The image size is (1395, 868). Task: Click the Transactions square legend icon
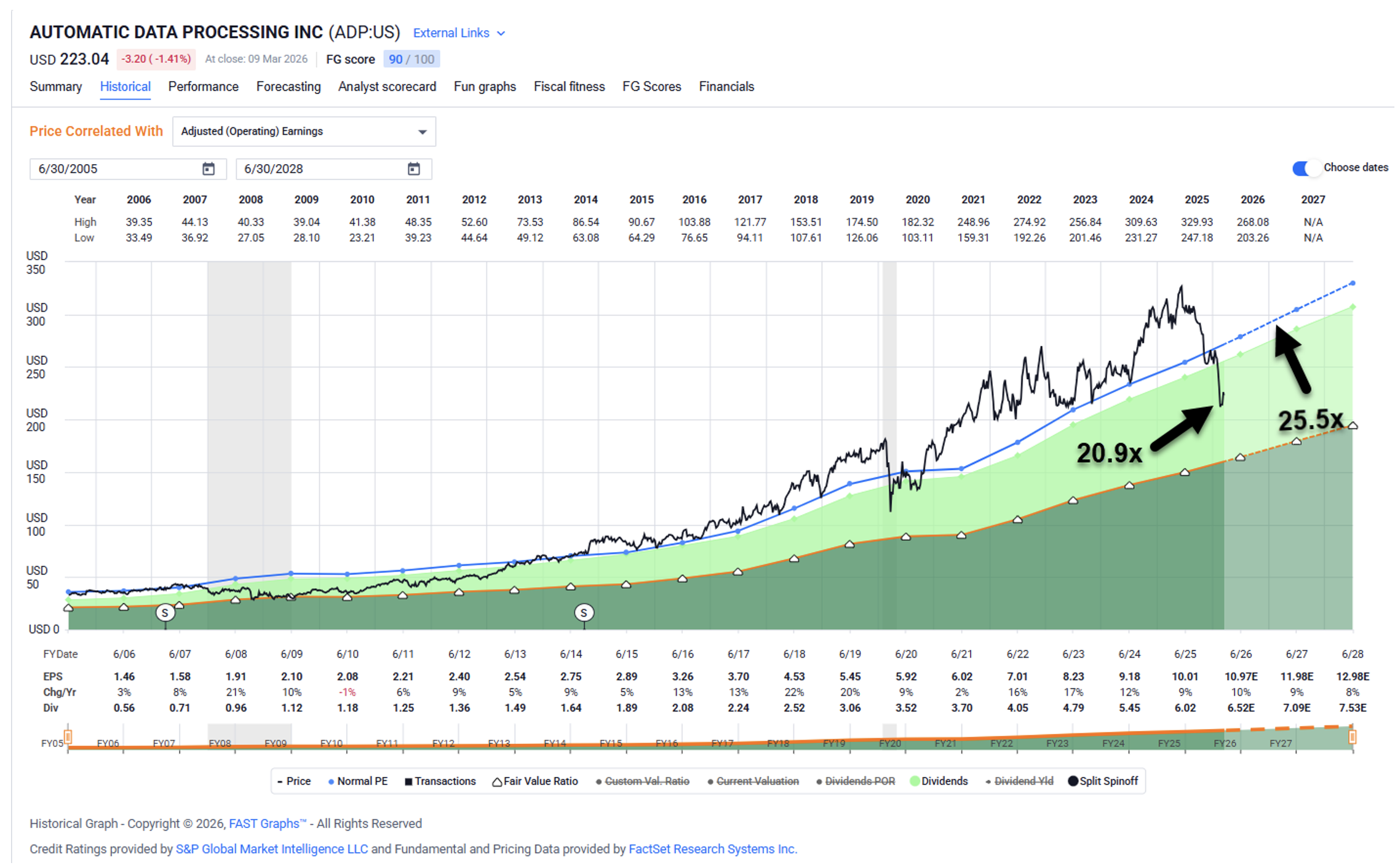(408, 781)
